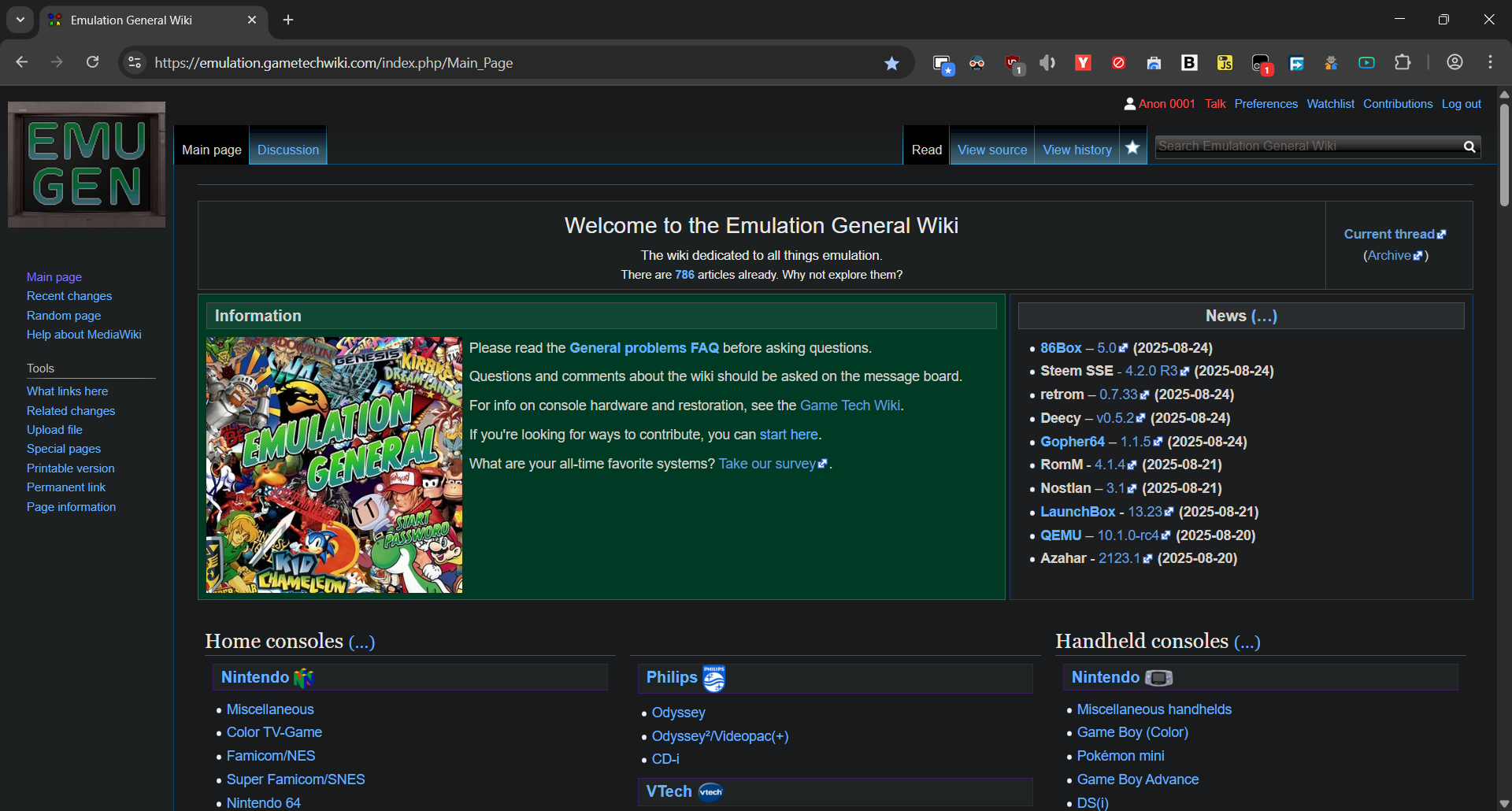Viewport: 1512px width, 811px height.
Task: Click the Philips logo icon
Action: point(714,679)
